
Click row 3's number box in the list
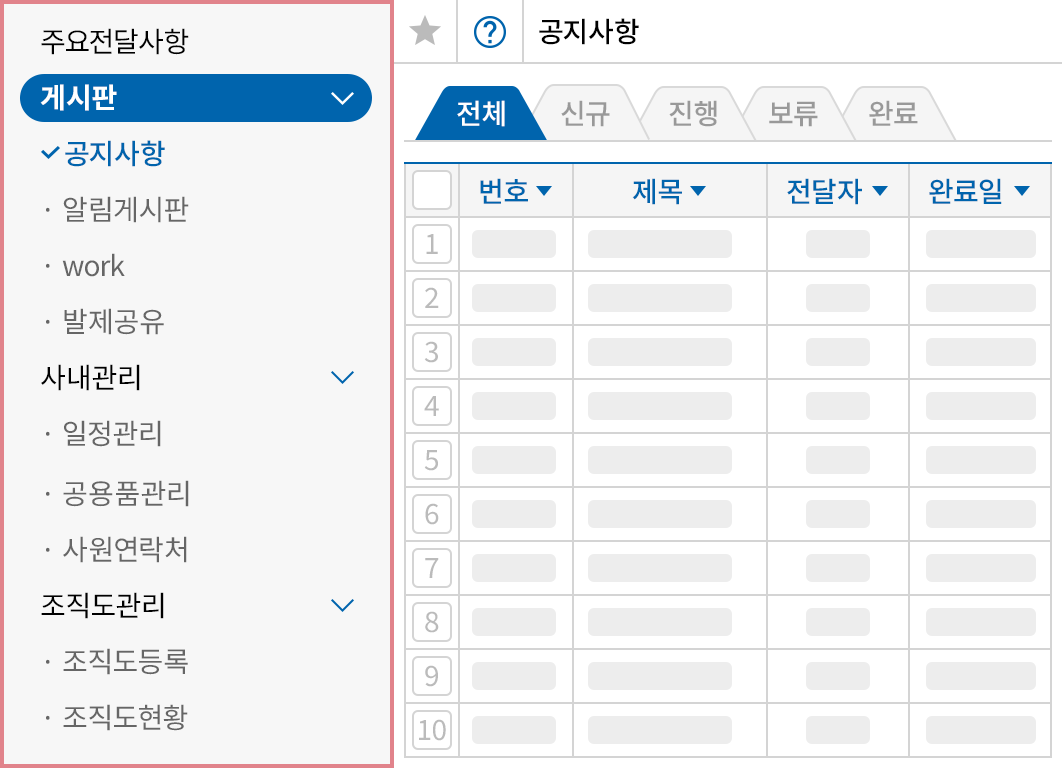(x=432, y=352)
